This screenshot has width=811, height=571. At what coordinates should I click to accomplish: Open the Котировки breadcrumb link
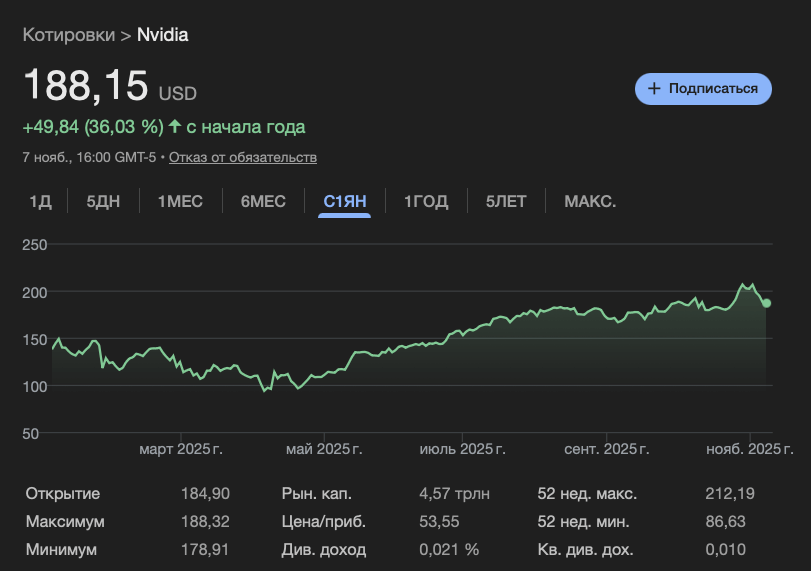(x=69, y=35)
